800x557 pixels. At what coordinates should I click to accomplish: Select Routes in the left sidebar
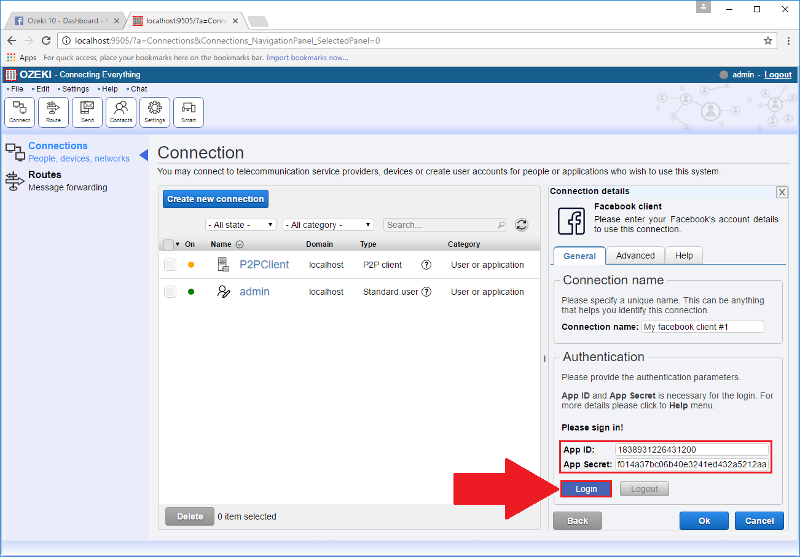click(x=45, y=175)
